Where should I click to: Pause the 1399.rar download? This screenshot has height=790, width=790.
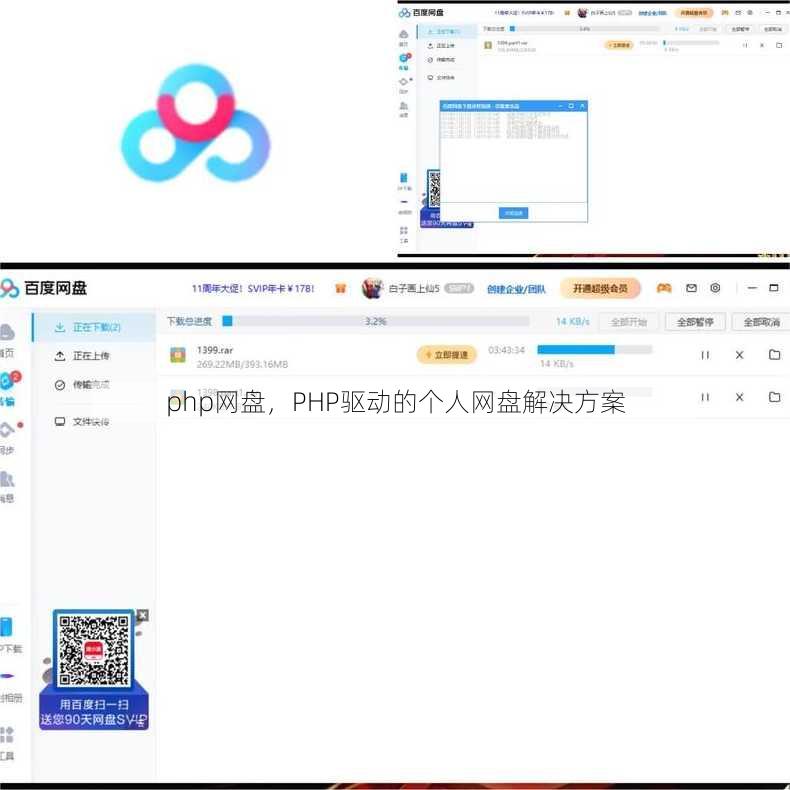click(x=705, y=355)
